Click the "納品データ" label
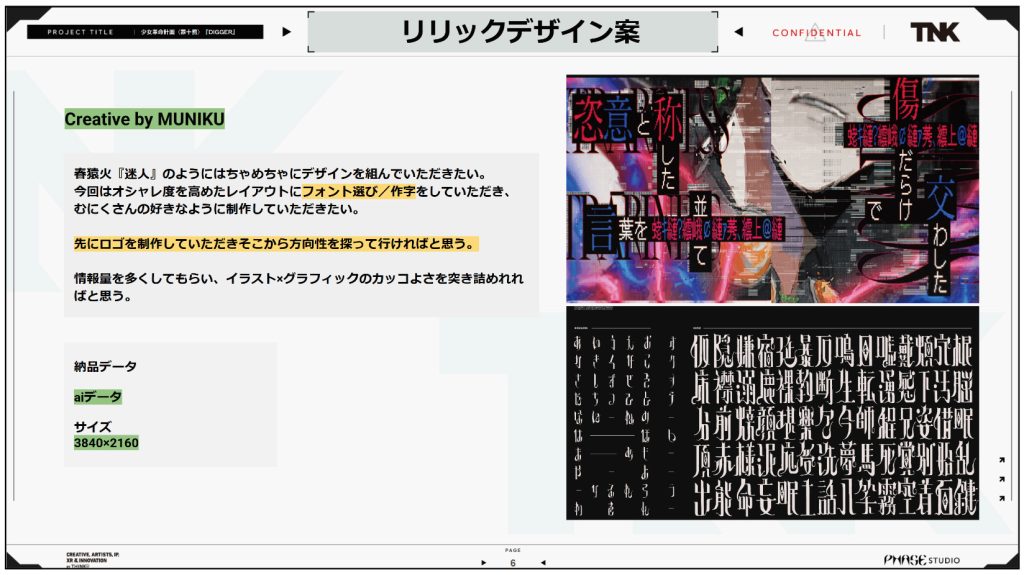Viewport: 1024px width, 575px height. (105, 367)
